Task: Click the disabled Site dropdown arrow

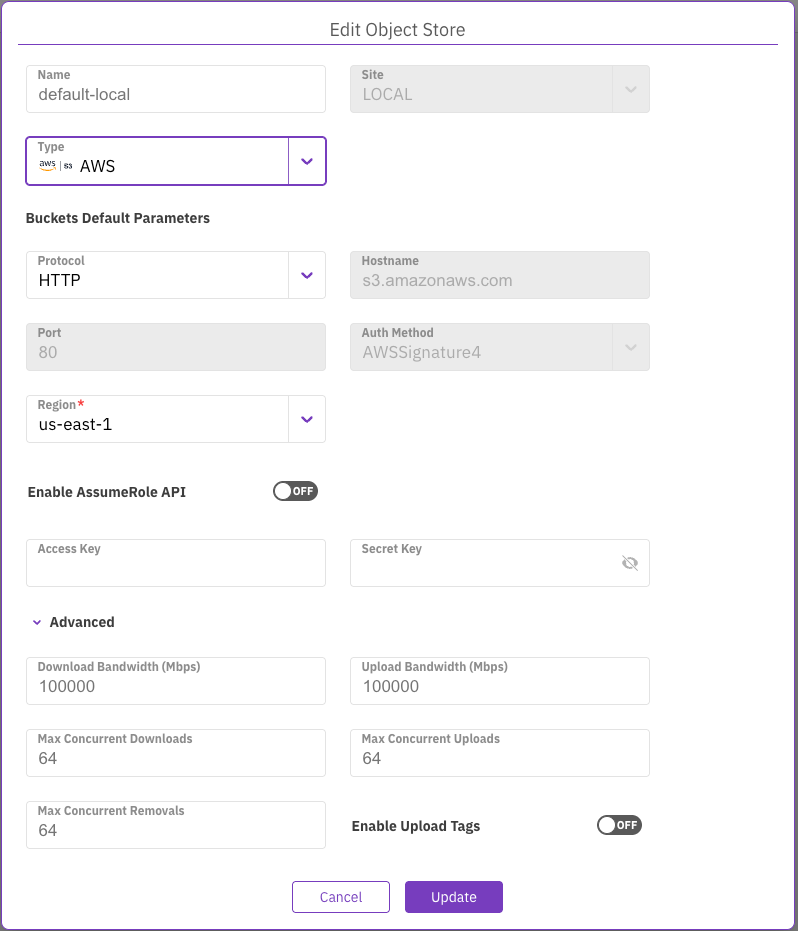Action: coord(630,89)
